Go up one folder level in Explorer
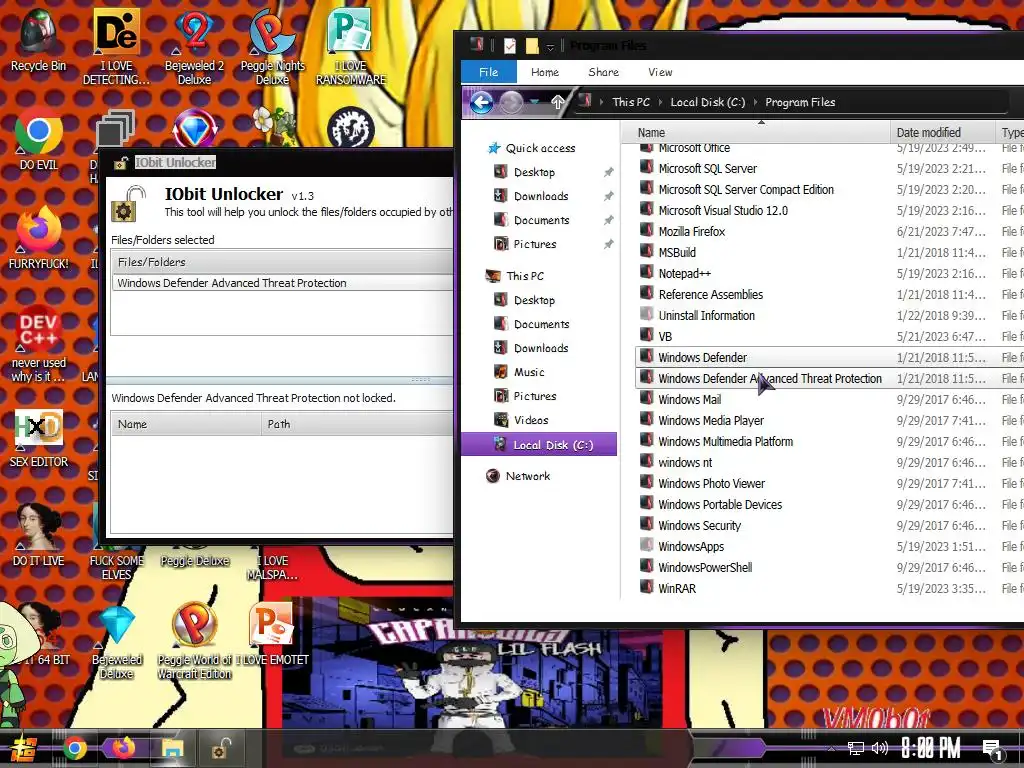 click(x=558, y=102)
